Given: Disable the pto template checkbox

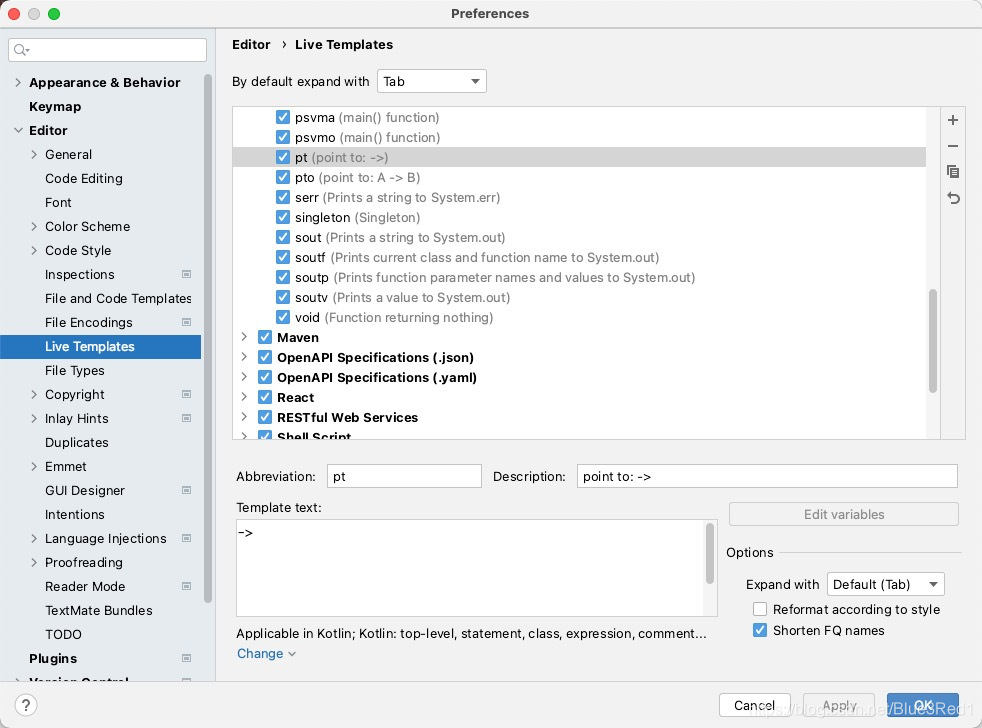Looking at the screenshot, I should (x=283, y=177).
